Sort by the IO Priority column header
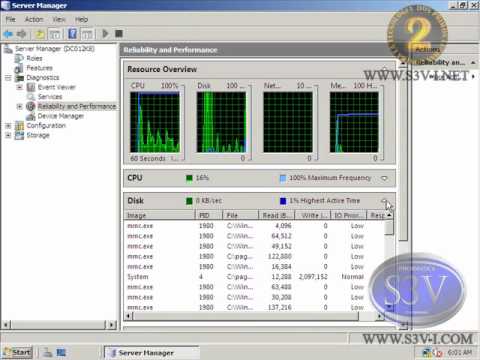The image size is (480, 360). [x=349, y=215]
